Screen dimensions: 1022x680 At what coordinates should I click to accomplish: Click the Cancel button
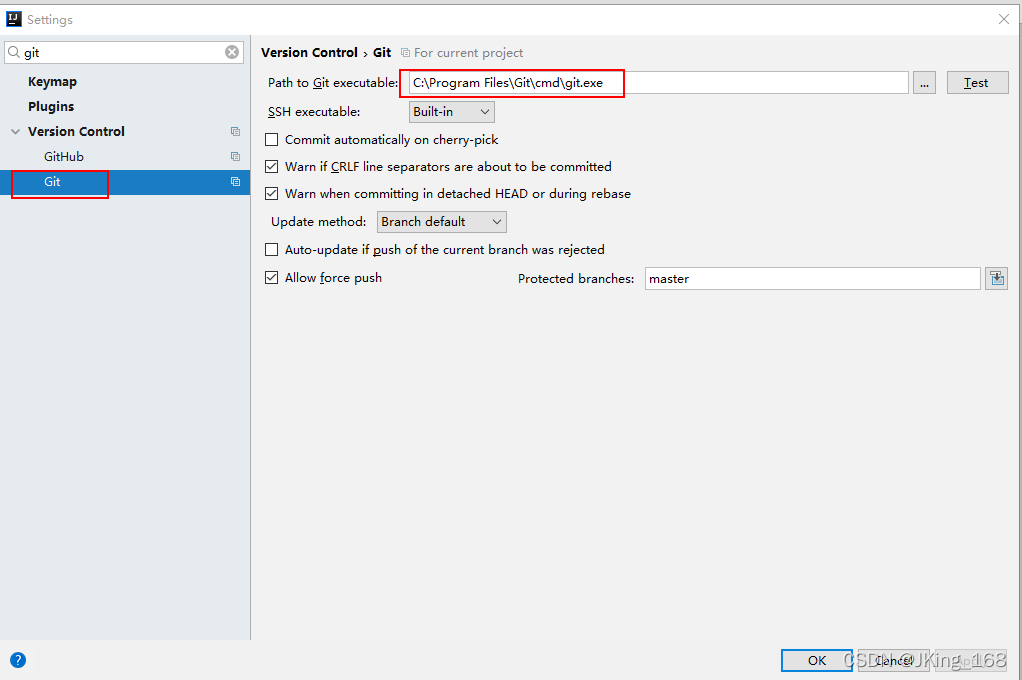click(893, 660)
